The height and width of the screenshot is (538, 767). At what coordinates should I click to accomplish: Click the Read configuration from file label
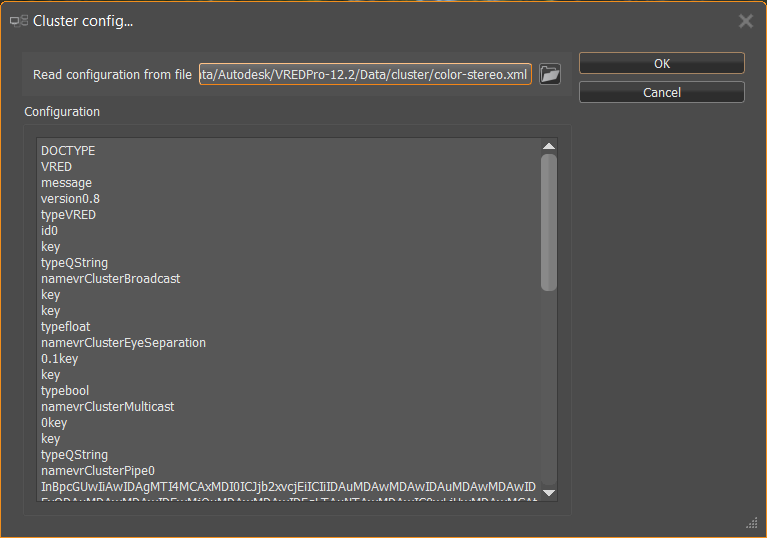tap(113, 75)
